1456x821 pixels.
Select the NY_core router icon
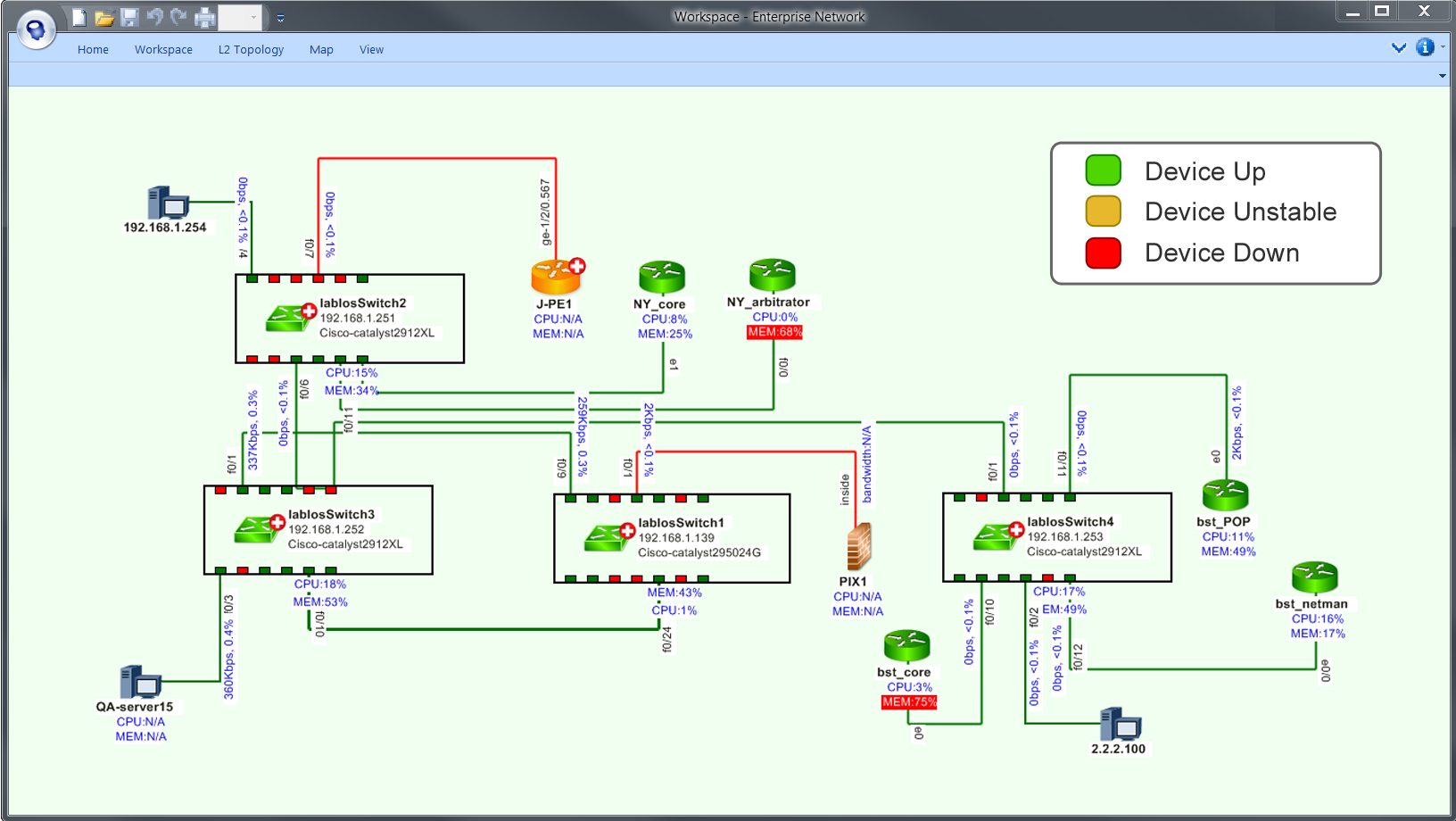(662, 277)
